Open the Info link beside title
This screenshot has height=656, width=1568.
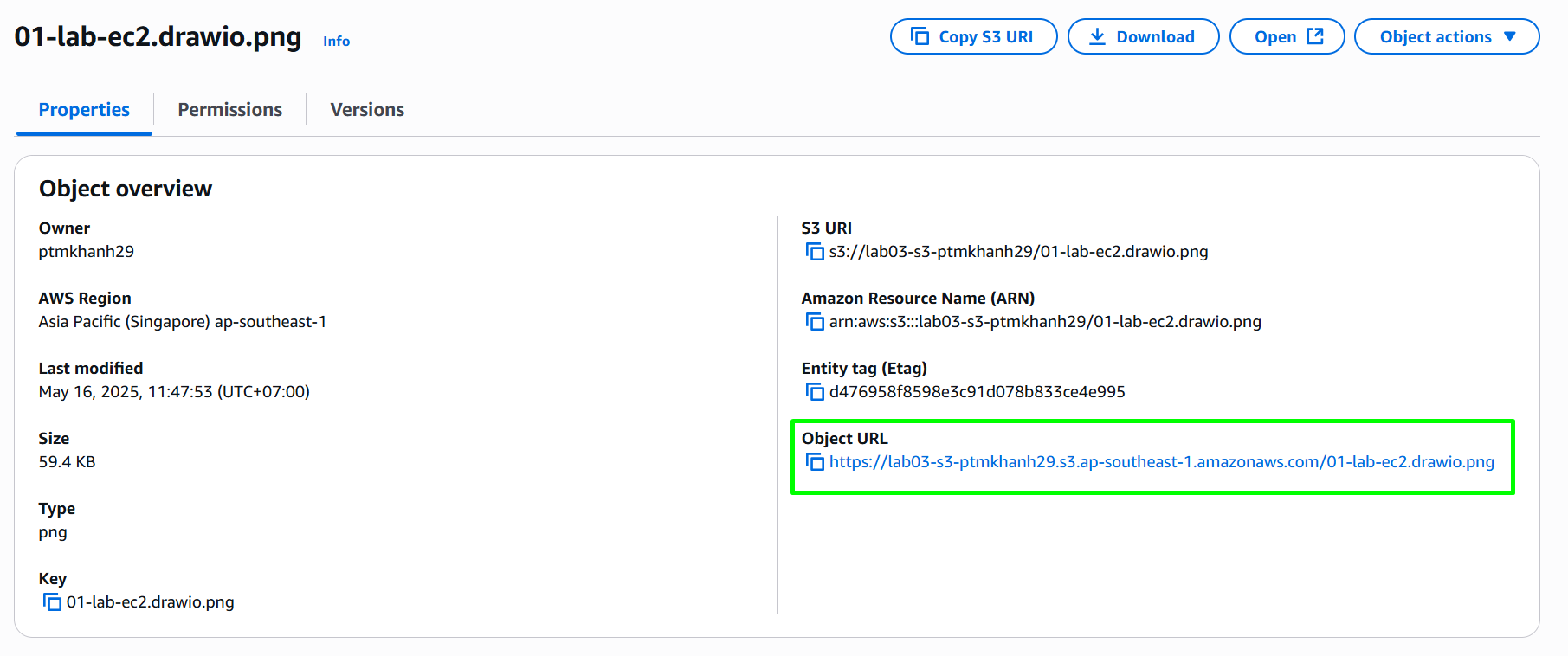(x=336, y=42)
